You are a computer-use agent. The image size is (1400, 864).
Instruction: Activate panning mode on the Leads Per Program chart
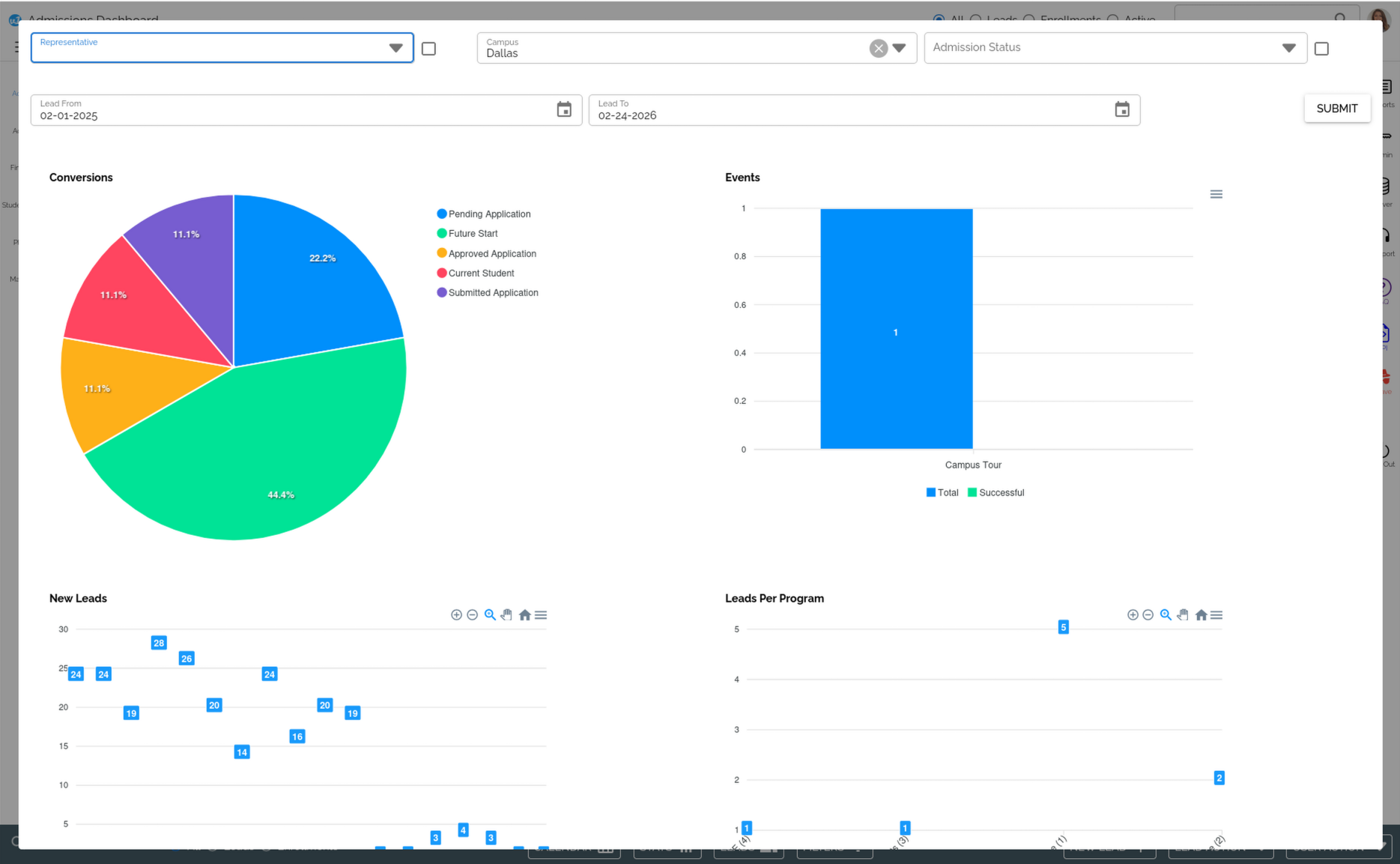(1183, 614)
